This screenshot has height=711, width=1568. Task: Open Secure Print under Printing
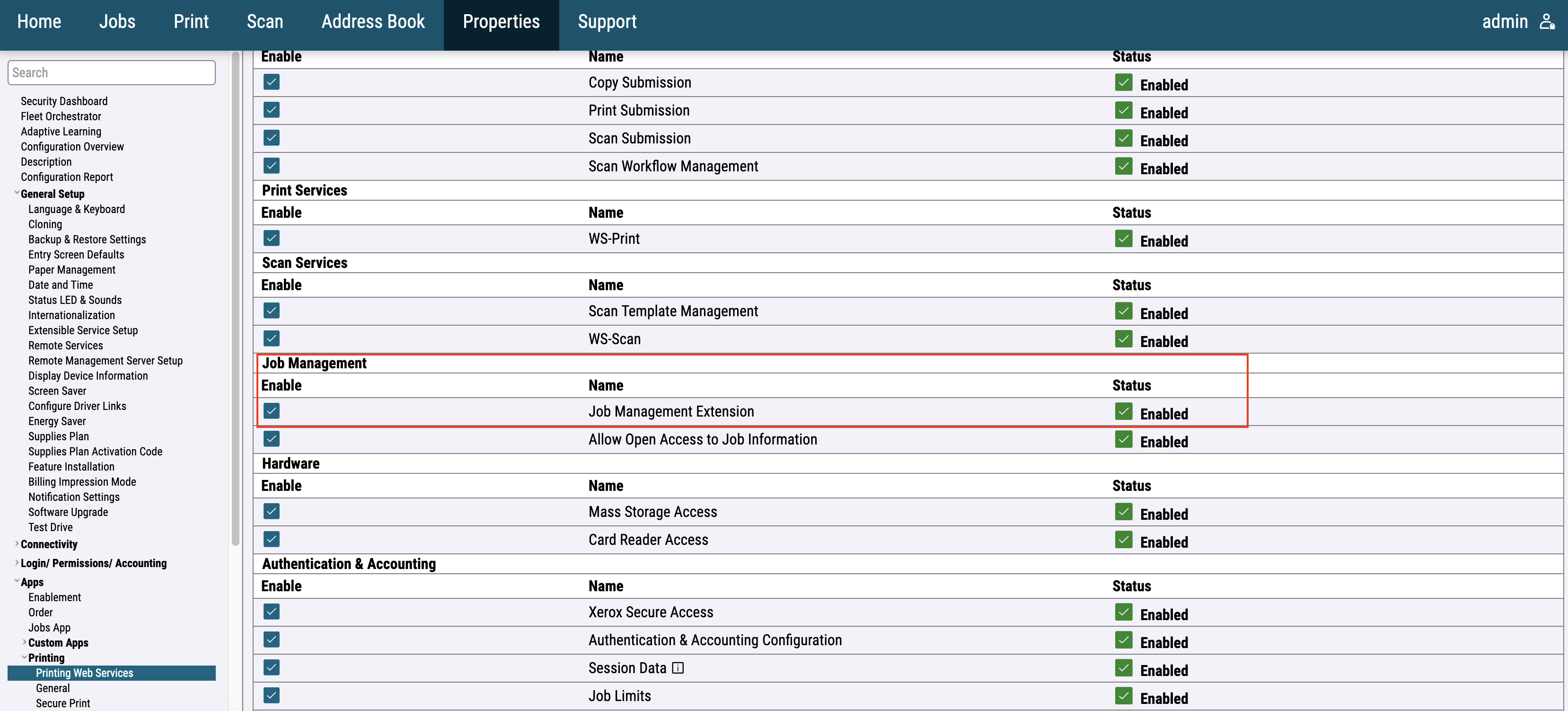pos(63,703)
